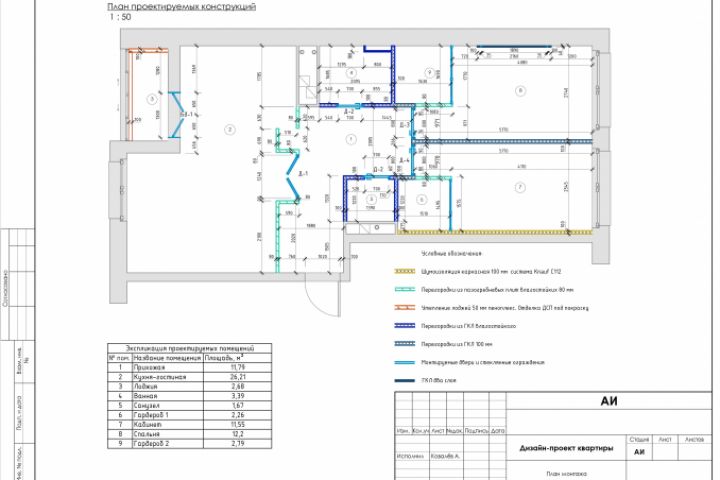This screenshot has width=720, height=480.
Task: Click the 'Листов' title block header
Action: tap(694, 440)
